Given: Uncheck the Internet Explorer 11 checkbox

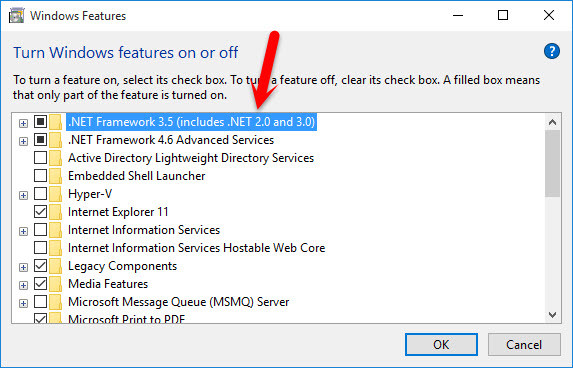Looking at the screenshot, I should [40, 212].
